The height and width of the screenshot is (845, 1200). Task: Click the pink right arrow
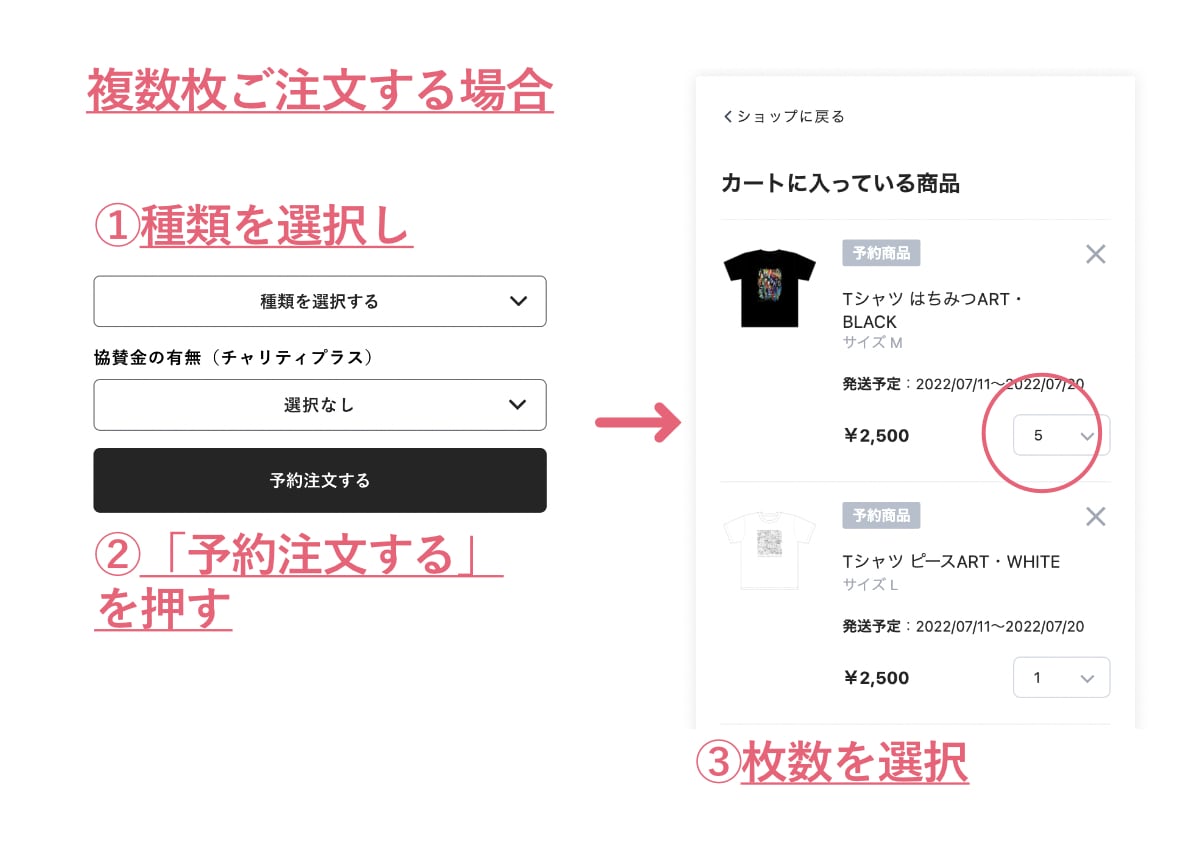[x=638, y=422]
